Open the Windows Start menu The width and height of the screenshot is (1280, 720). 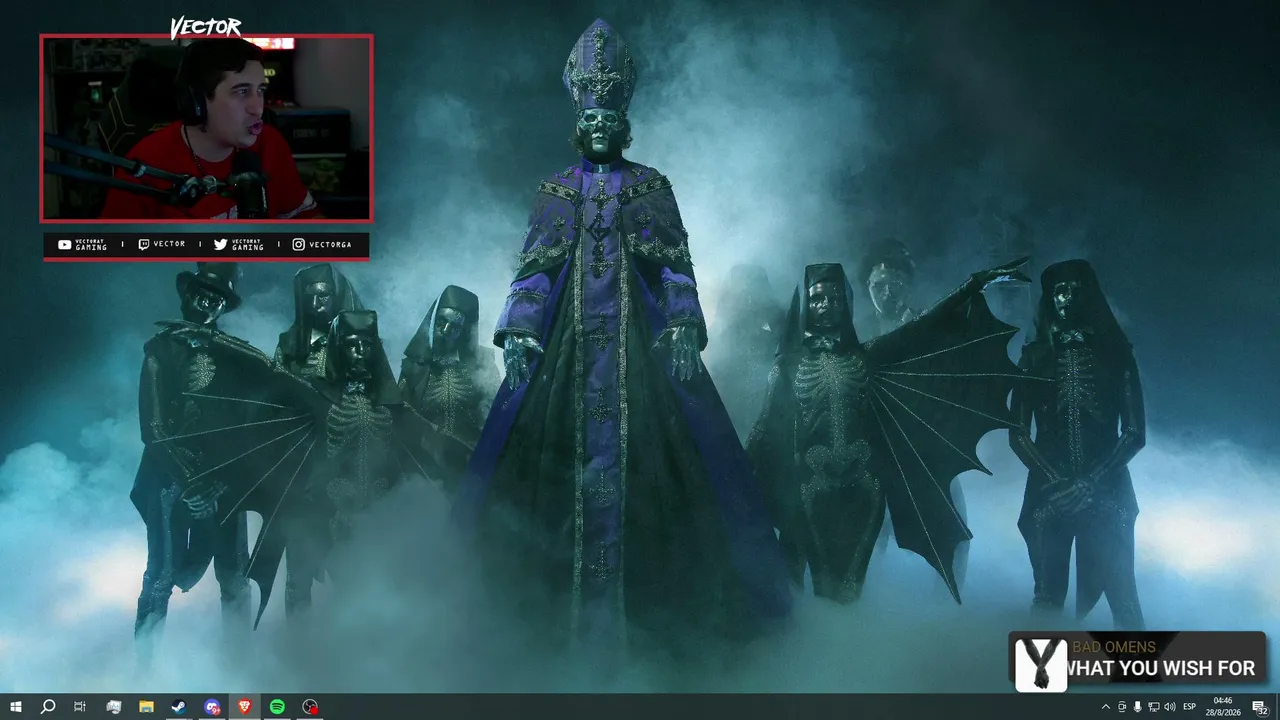click(x=16, y=707)
